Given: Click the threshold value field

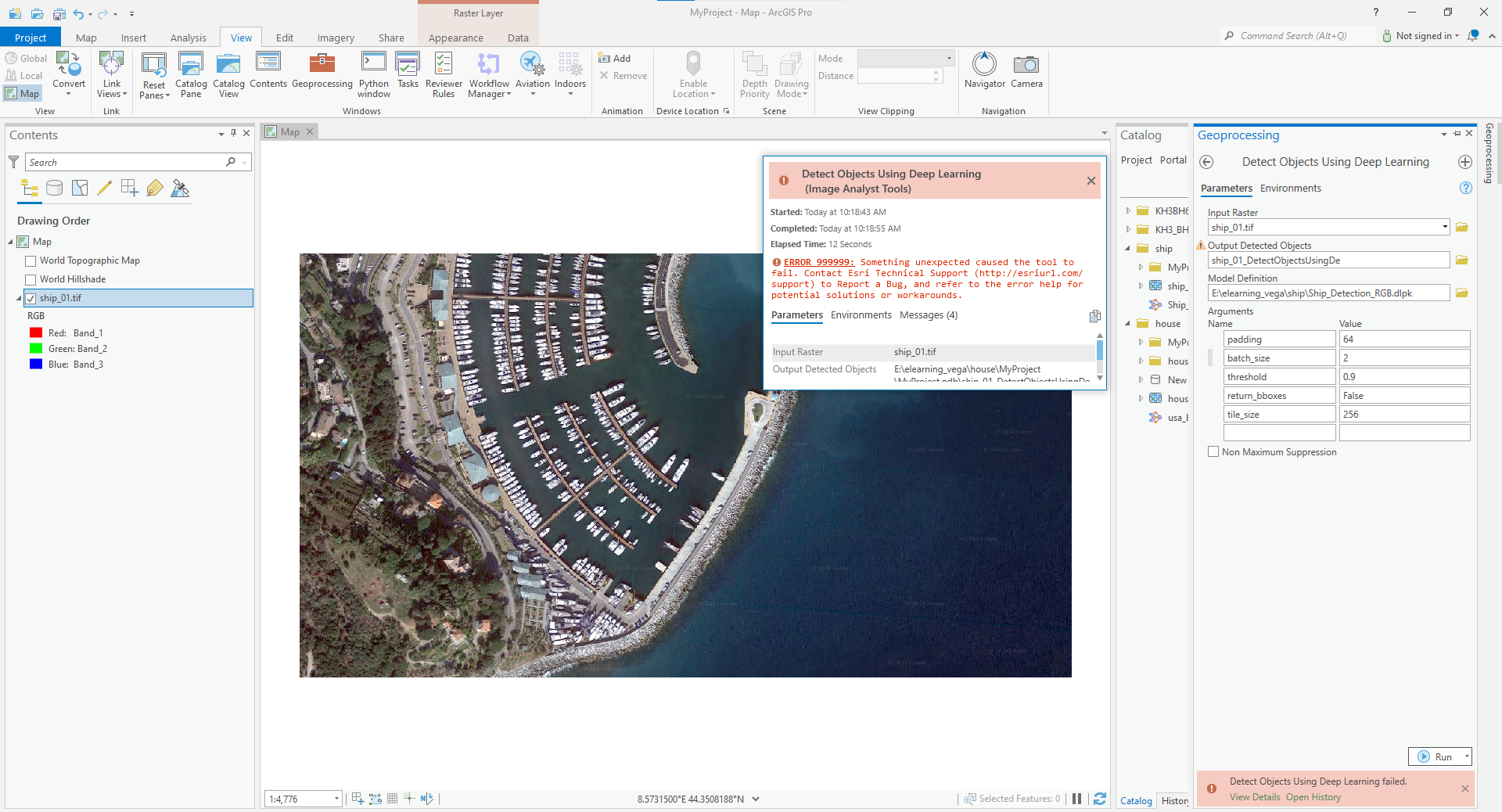Looking at the screenshot, I should (x=1403, y=377).
